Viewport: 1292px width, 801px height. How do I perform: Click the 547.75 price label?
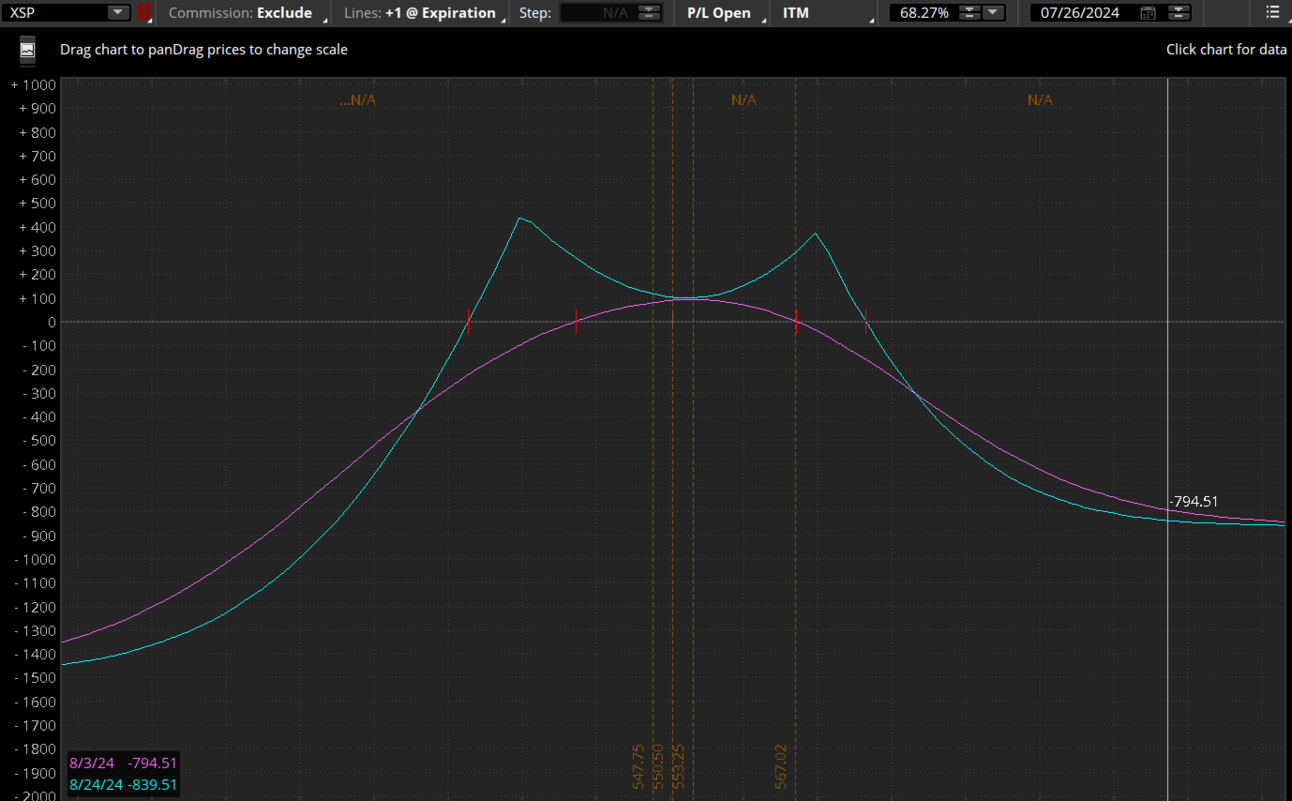pyautogui.click(x=639, y=767)
